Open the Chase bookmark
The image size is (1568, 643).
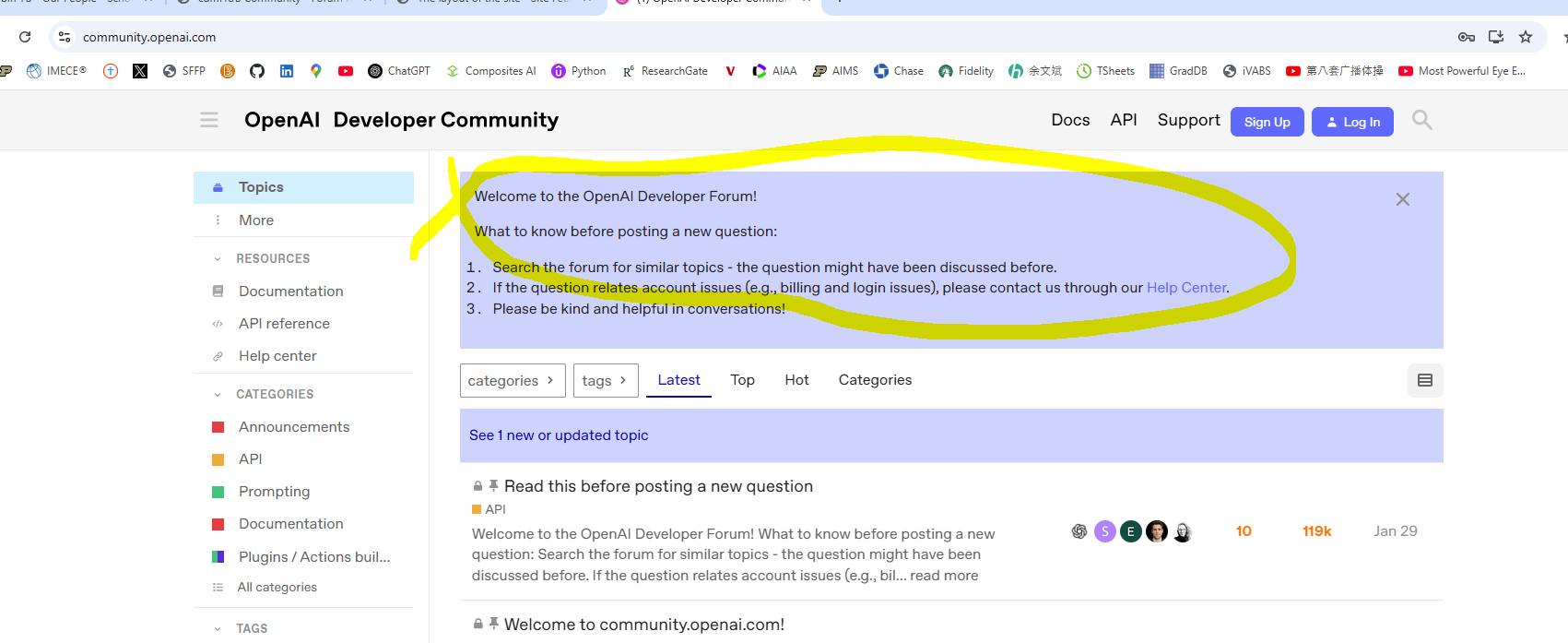click(899, 71)
